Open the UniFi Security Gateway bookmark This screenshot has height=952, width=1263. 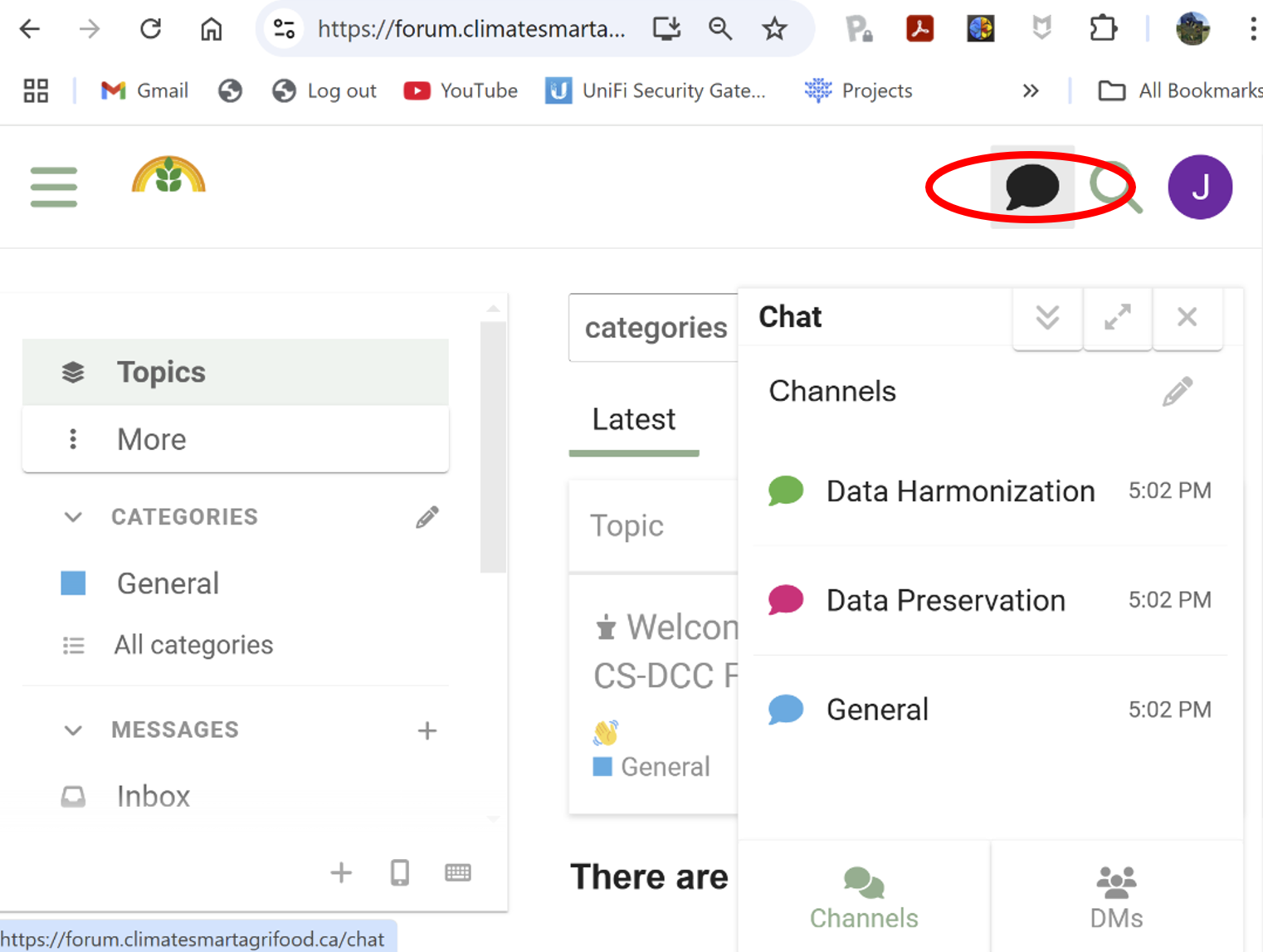(656, 90)
